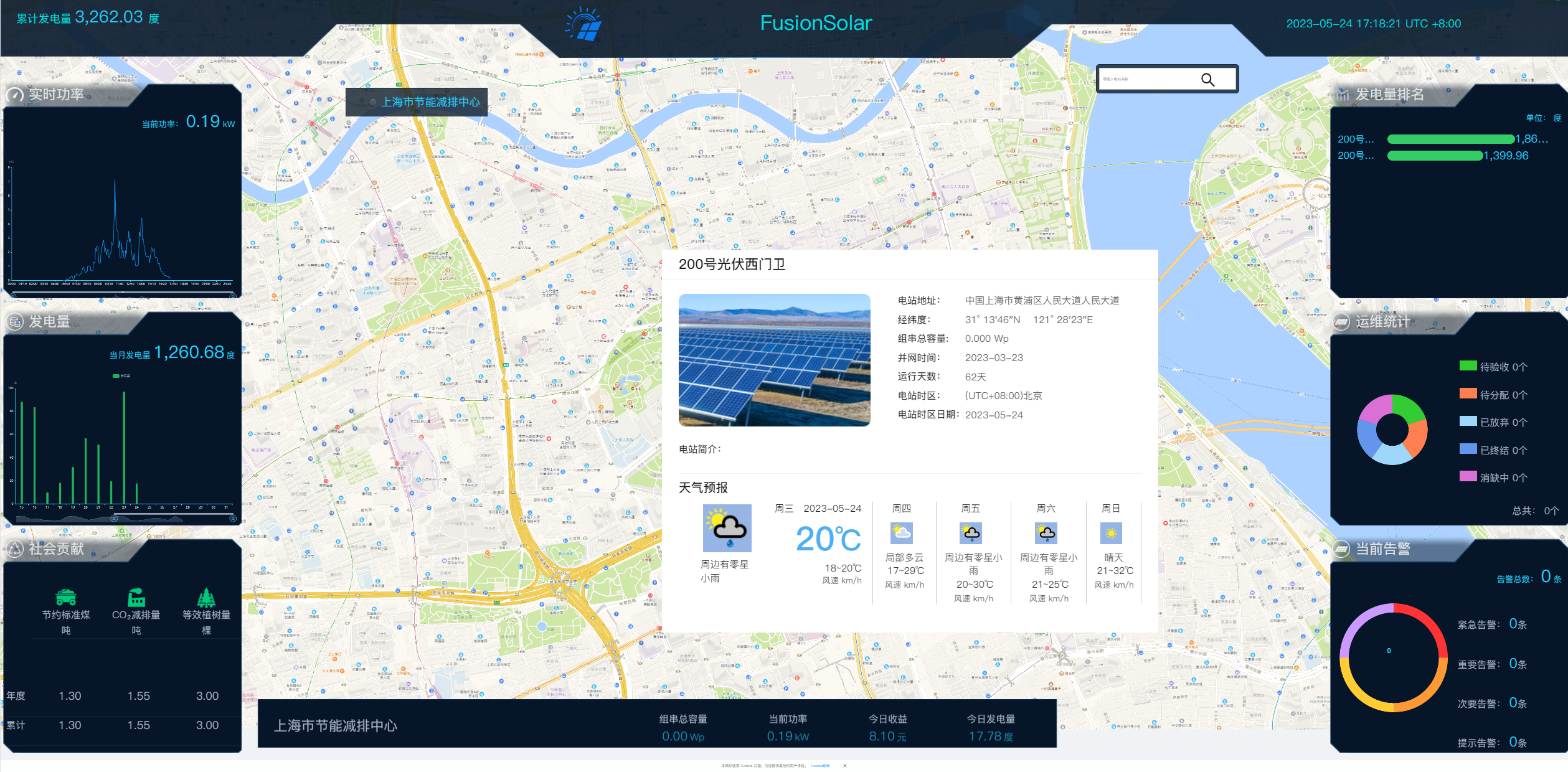
Task: Click the 实时功率 gauge icon
Action: (15, 95)
